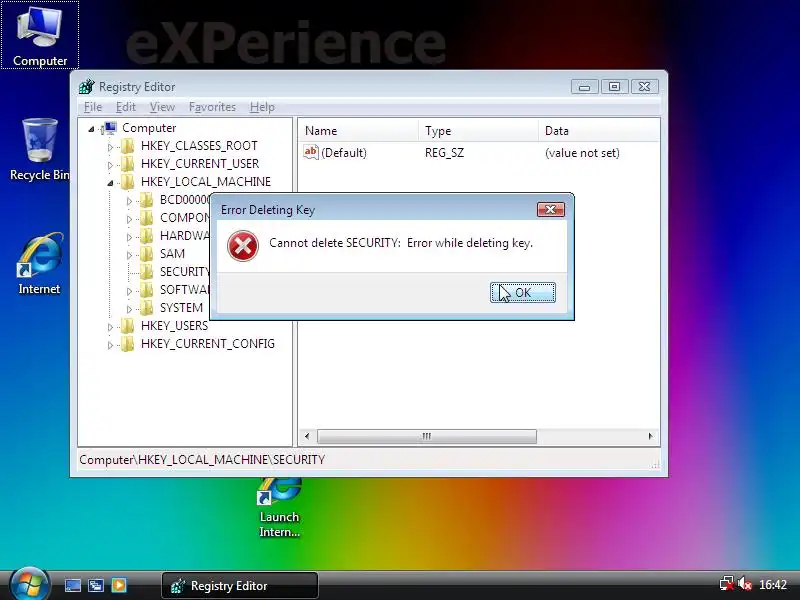
Task: Select the HKEY_CURRENT_CONFIG tree label
Action: (208, 344)
